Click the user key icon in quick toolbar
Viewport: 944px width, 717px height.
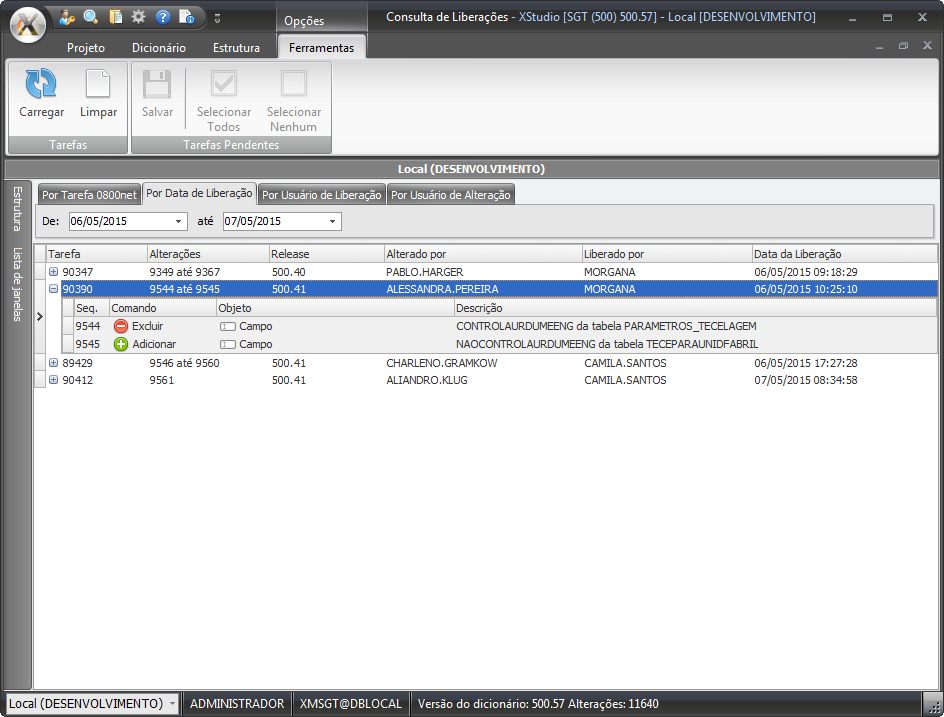67,17
